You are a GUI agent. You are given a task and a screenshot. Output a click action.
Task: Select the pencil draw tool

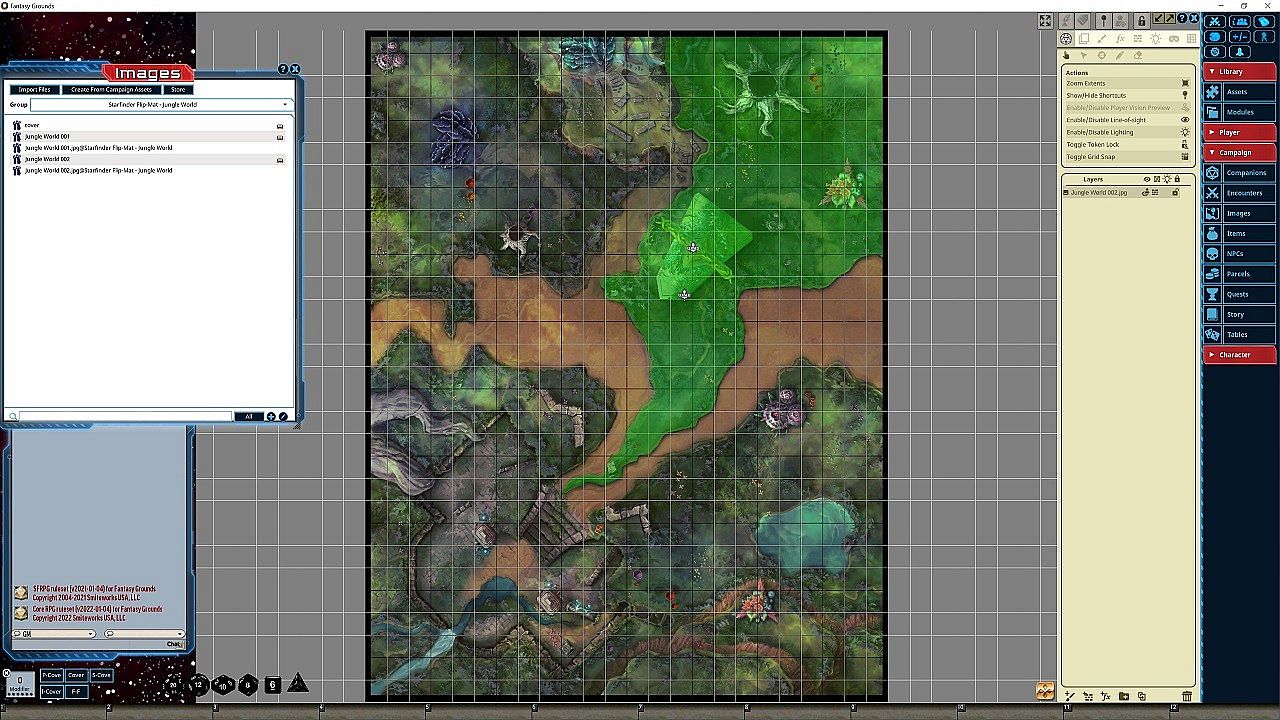coord(1120,56)
